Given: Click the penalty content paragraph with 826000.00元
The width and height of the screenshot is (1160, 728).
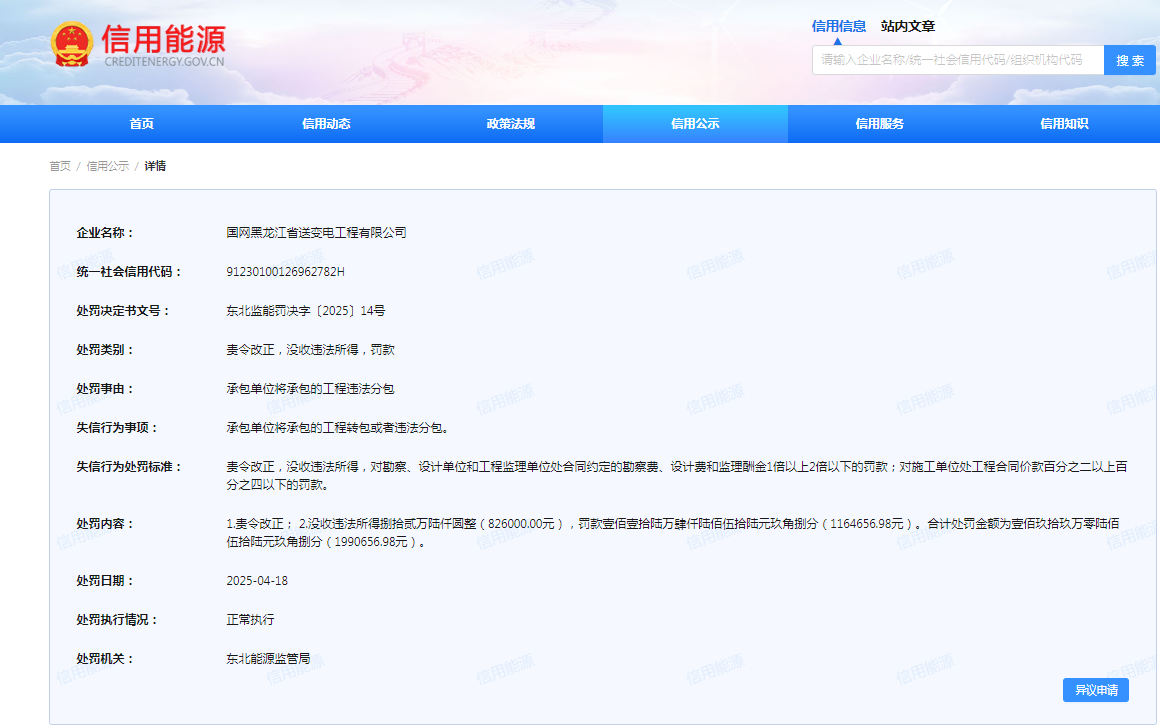Looking at the screenshot, I should pos(672,533).
